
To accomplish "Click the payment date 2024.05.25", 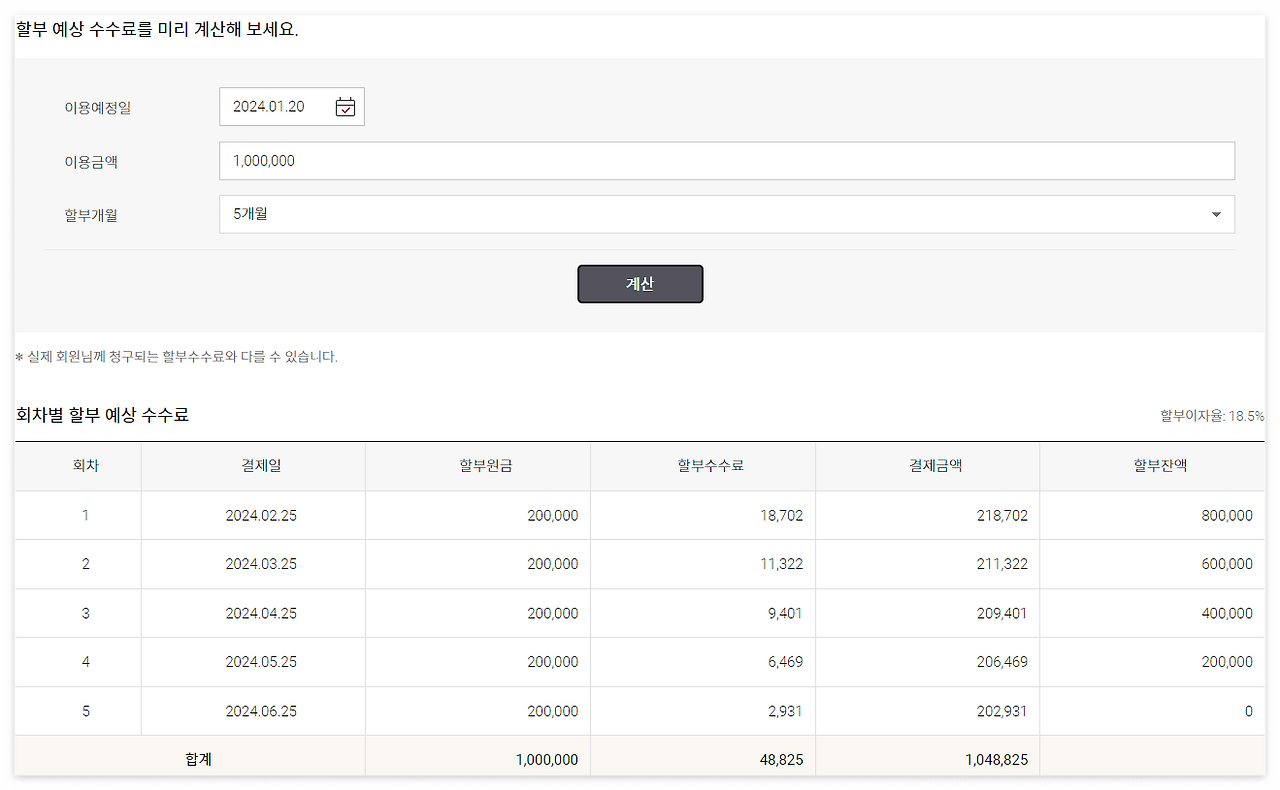I will point(261,662).
